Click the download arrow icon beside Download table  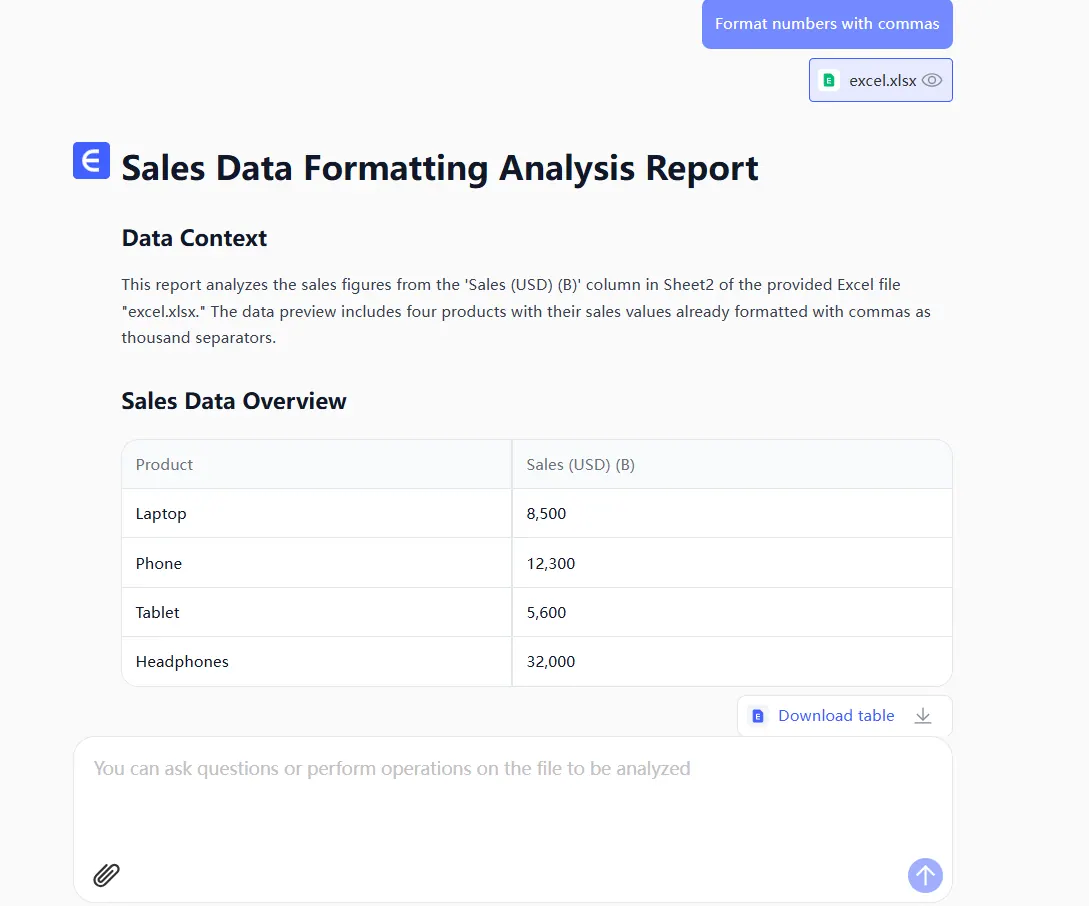(x=923, y=716)
